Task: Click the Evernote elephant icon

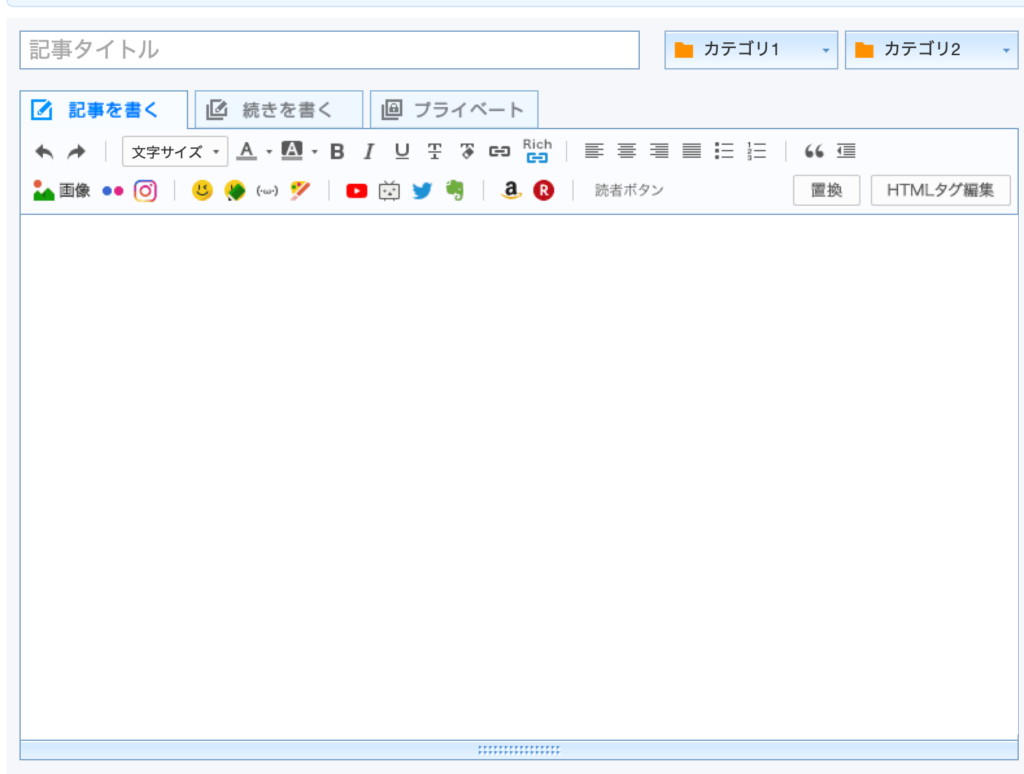Action: pyautogui.click(x=455, y=191)
